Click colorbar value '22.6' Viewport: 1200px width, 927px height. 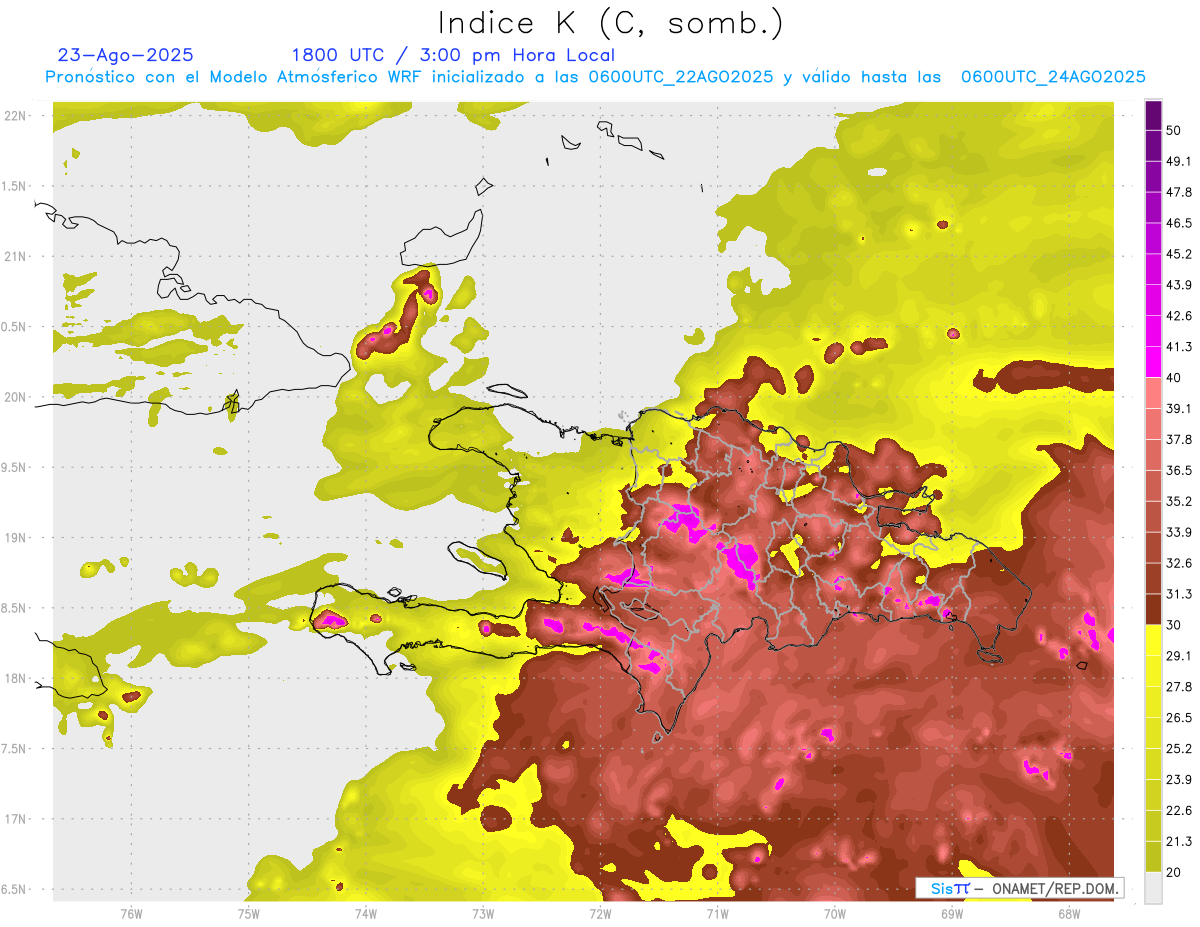click(x=1178, y=810)
